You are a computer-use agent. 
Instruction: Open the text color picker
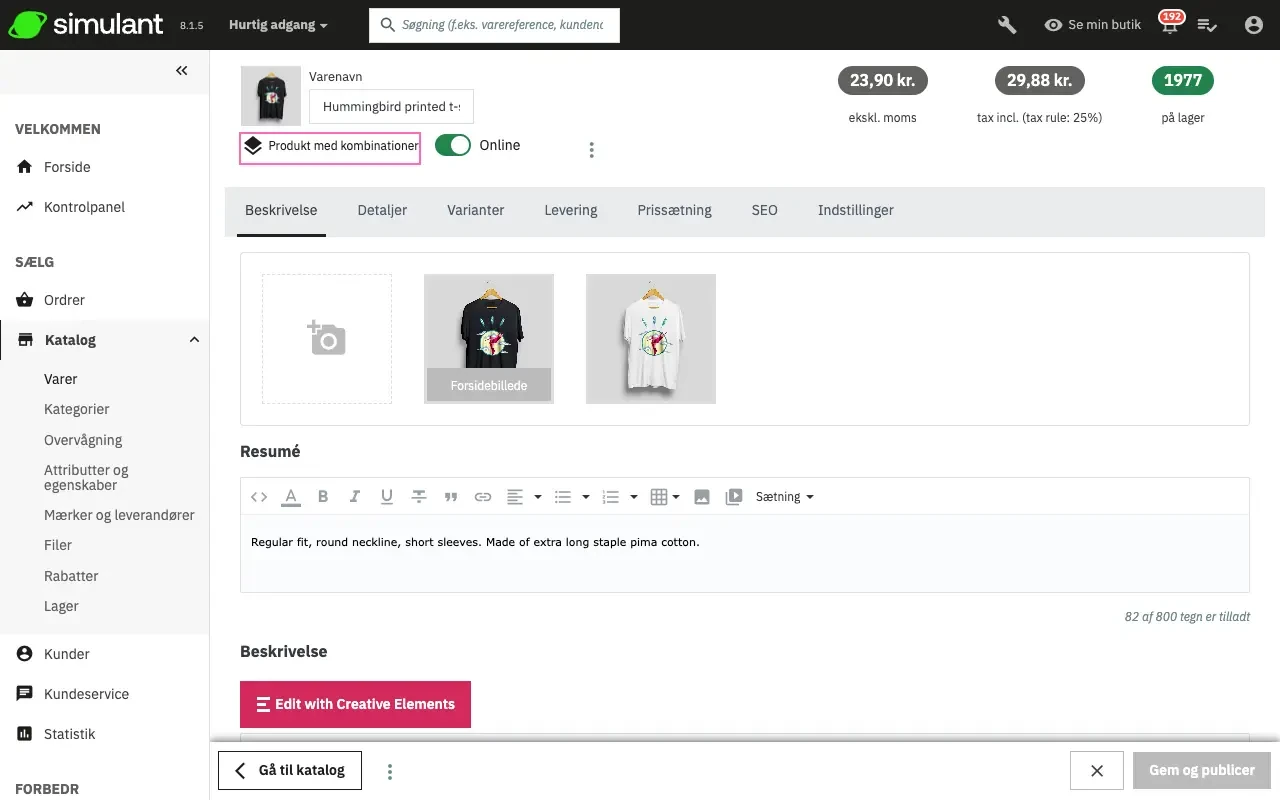pos(291,497)
